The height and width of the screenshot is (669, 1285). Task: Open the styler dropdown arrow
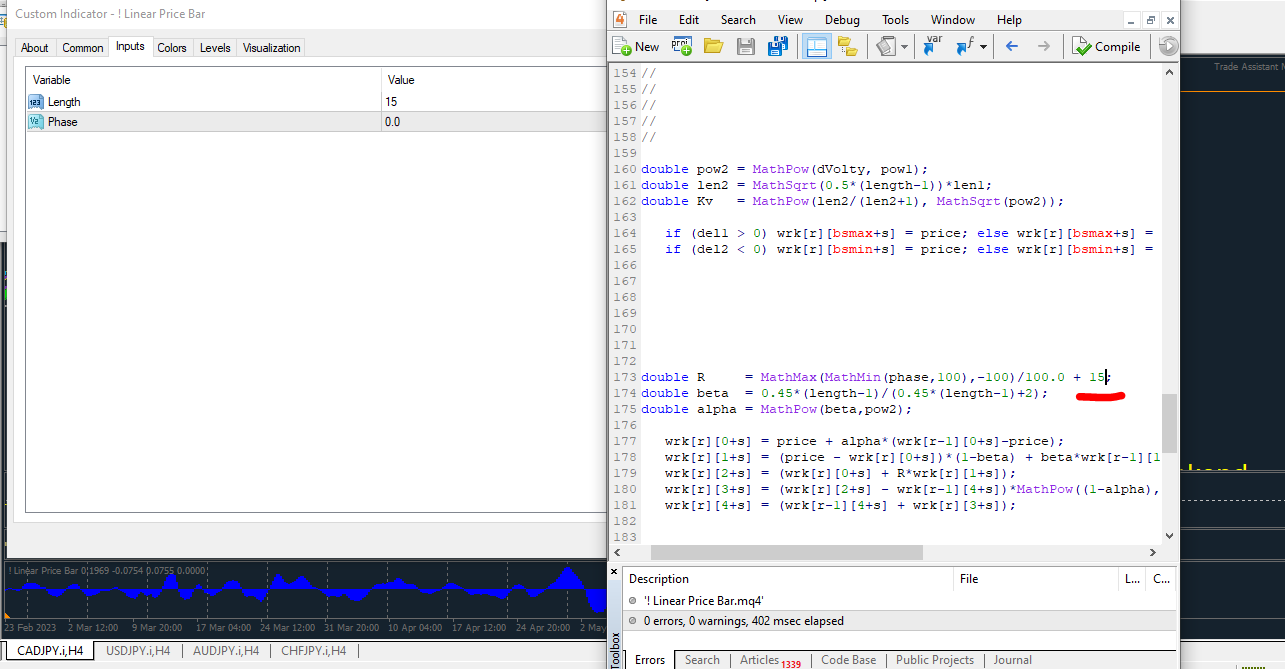[904, 46]
